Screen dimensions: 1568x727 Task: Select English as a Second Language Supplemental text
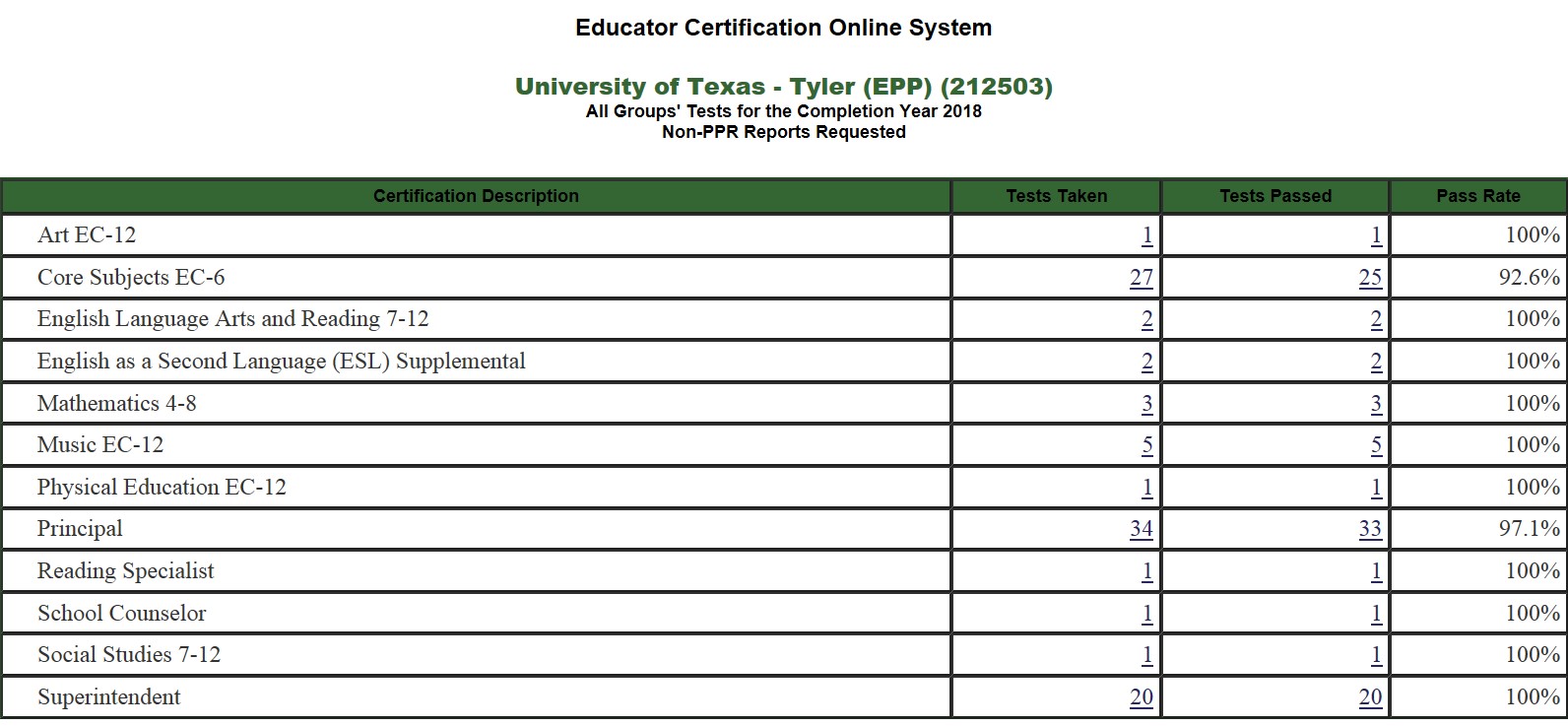tap(282, 362)
